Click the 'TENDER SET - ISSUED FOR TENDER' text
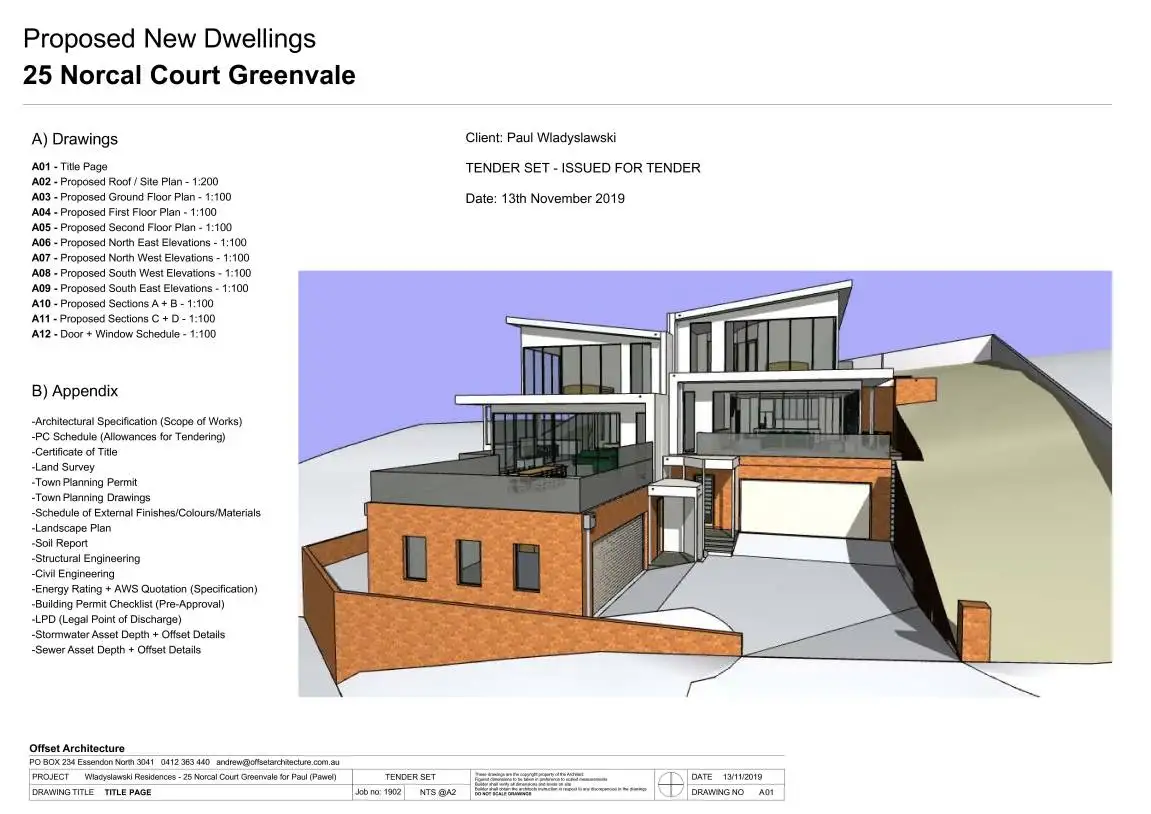1151x814 pixels. [583, 168]
